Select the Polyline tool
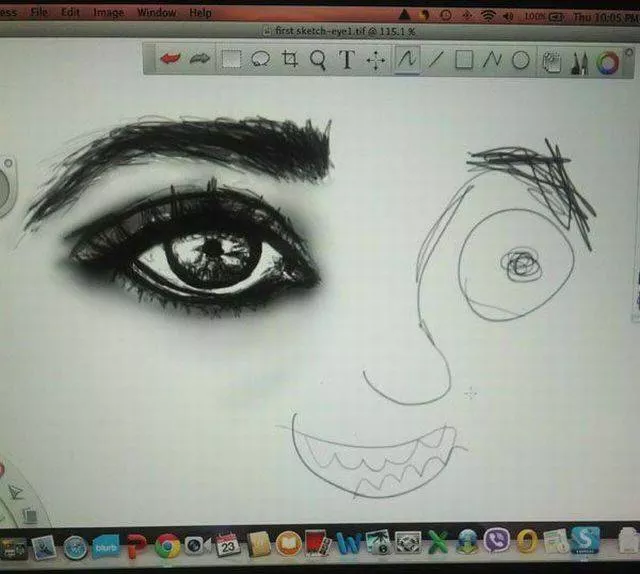 (492, 60)
